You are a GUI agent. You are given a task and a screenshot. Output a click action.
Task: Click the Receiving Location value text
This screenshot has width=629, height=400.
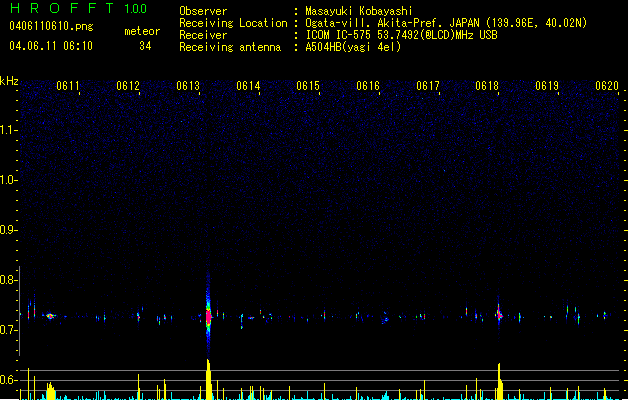pos(446,23)
